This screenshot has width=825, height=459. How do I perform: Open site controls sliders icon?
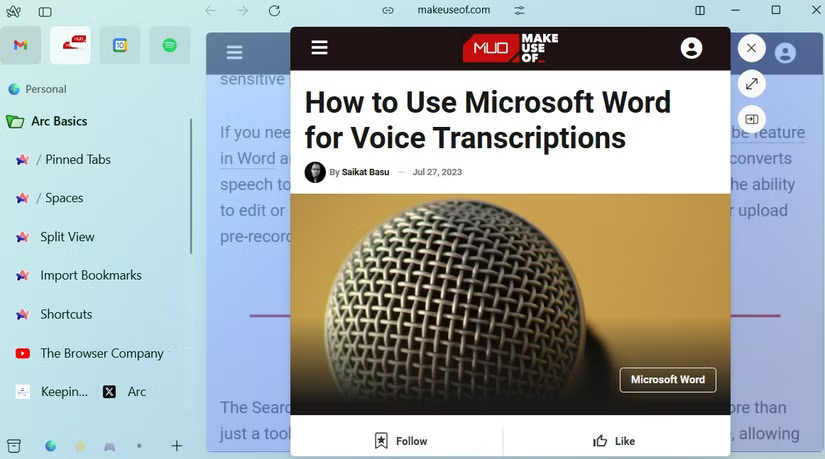click(x=519, y=11)
